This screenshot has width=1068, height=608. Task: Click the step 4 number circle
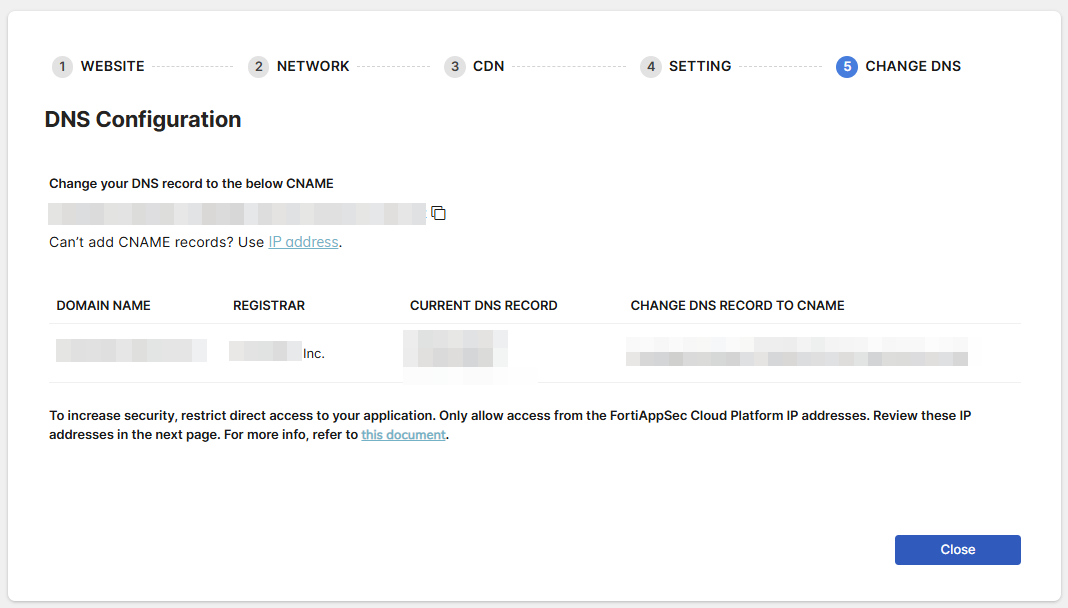click(651, 67)
